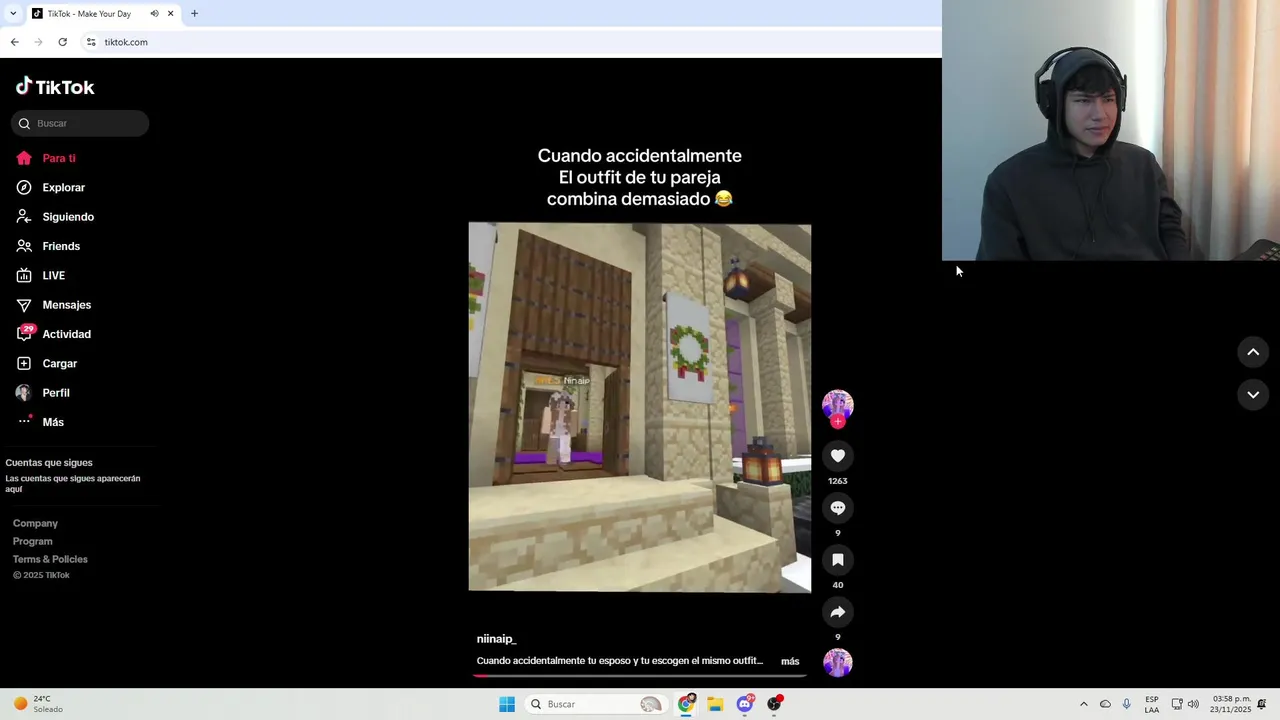Viewport: 1280px width, 720px height.
Task: Open the weather widget 24°C Soleado
Action: (x=38, y=704)
